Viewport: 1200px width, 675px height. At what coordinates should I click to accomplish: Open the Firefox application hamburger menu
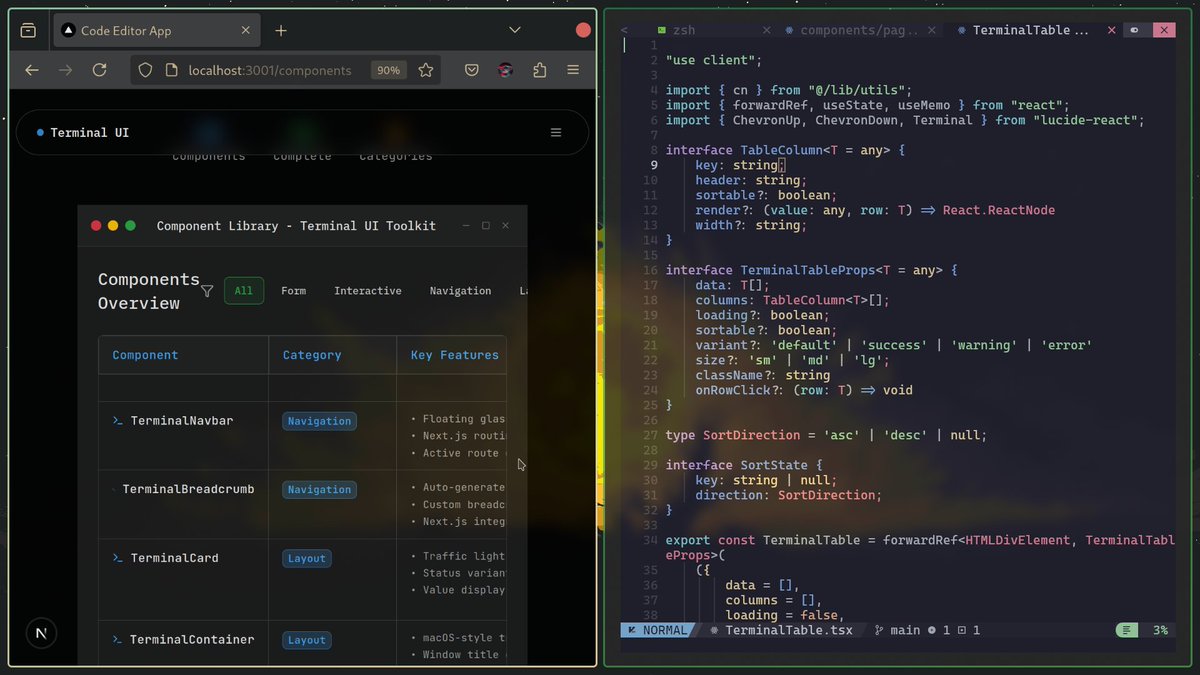pyautogui.click(x=573, y=70)
